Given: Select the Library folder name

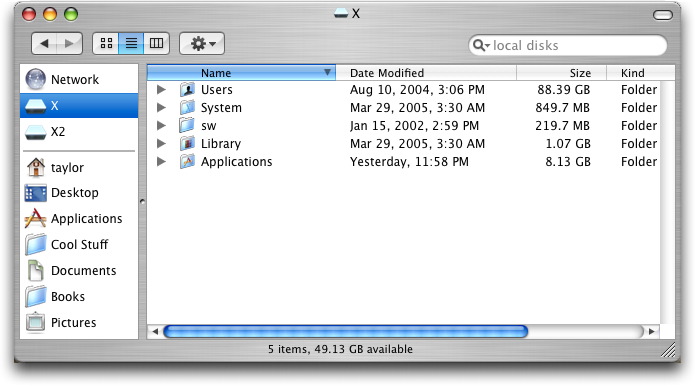Looking at the screenshot, I should click(221, 144).
